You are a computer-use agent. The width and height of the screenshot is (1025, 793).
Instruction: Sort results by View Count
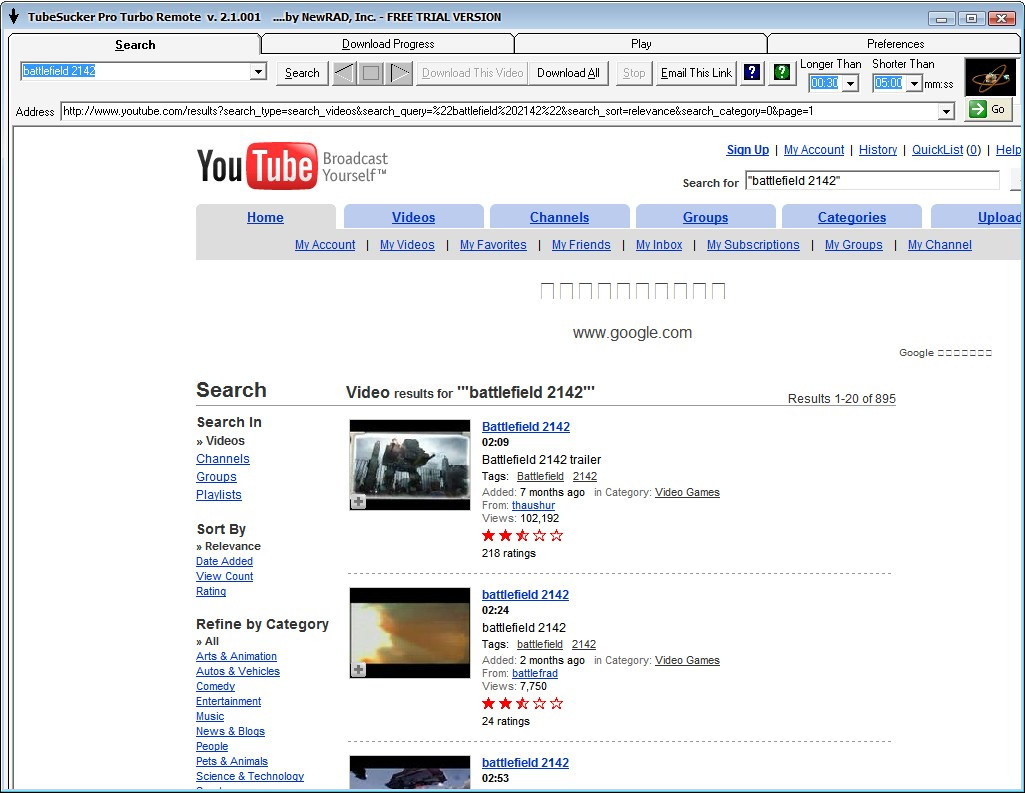pyautogui.click(x=224, y=576)
